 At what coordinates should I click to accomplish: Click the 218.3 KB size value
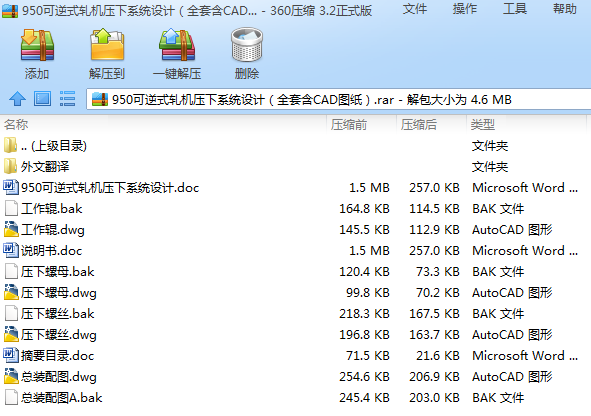tap(364, 314)
